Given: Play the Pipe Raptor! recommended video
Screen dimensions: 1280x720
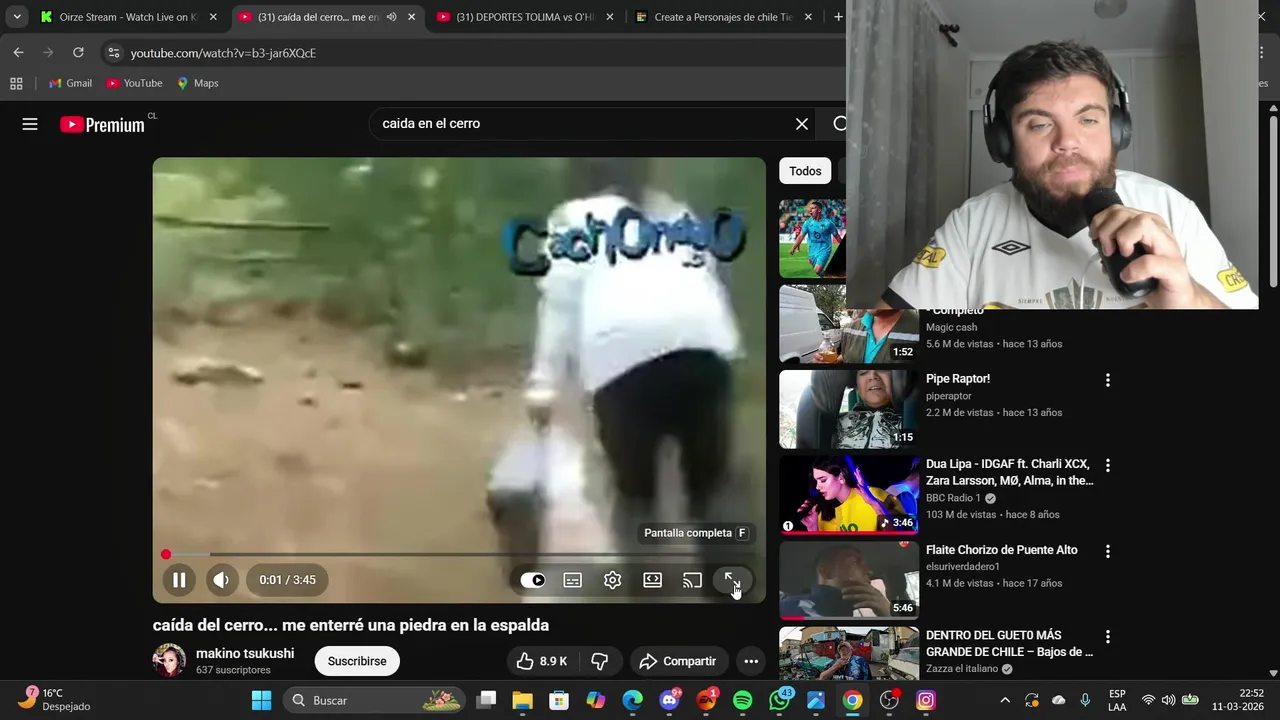Looking at the screenshot, I should [849, 409].
